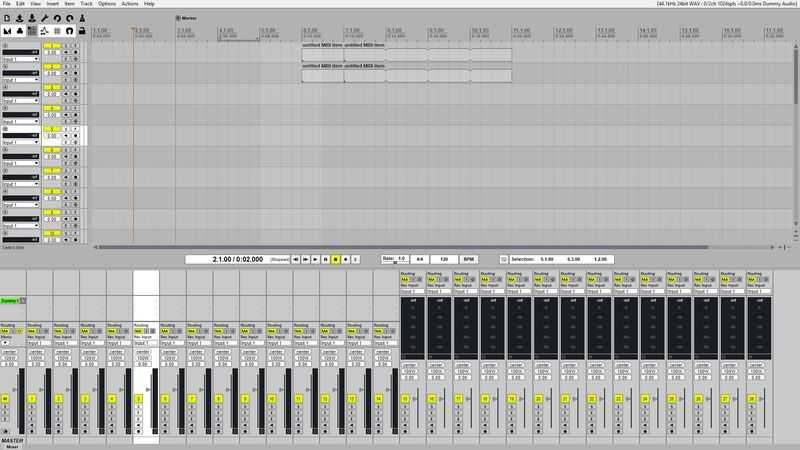Click the master strip yellow M button

(x=5, y=398)
